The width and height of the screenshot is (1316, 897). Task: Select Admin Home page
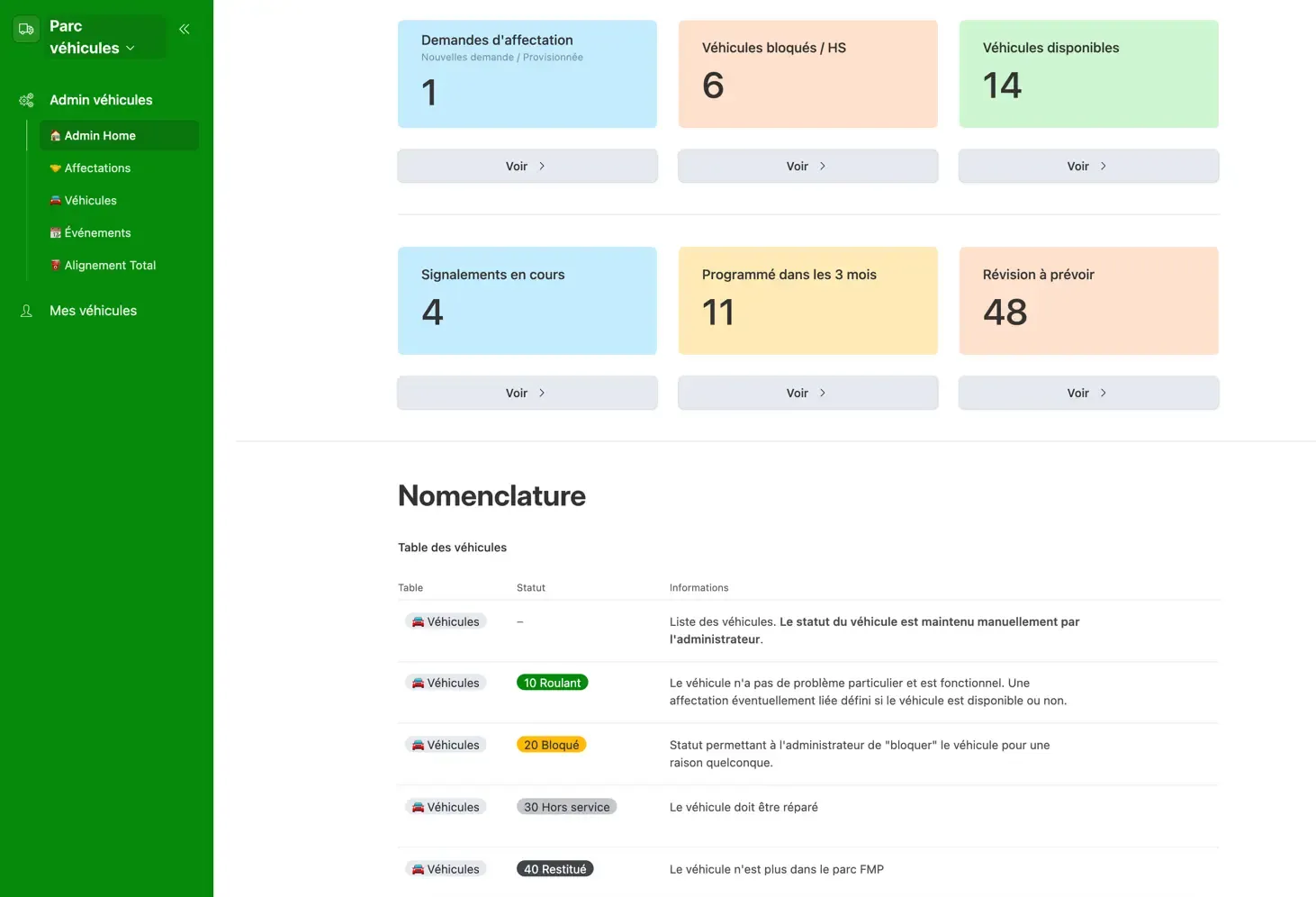(119, 135)
